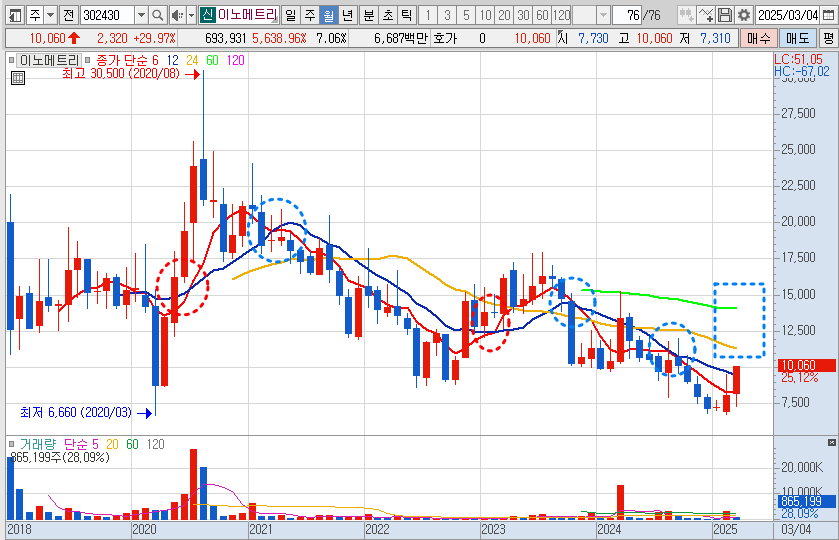Select tick chart 틱 period

[407, 15]
